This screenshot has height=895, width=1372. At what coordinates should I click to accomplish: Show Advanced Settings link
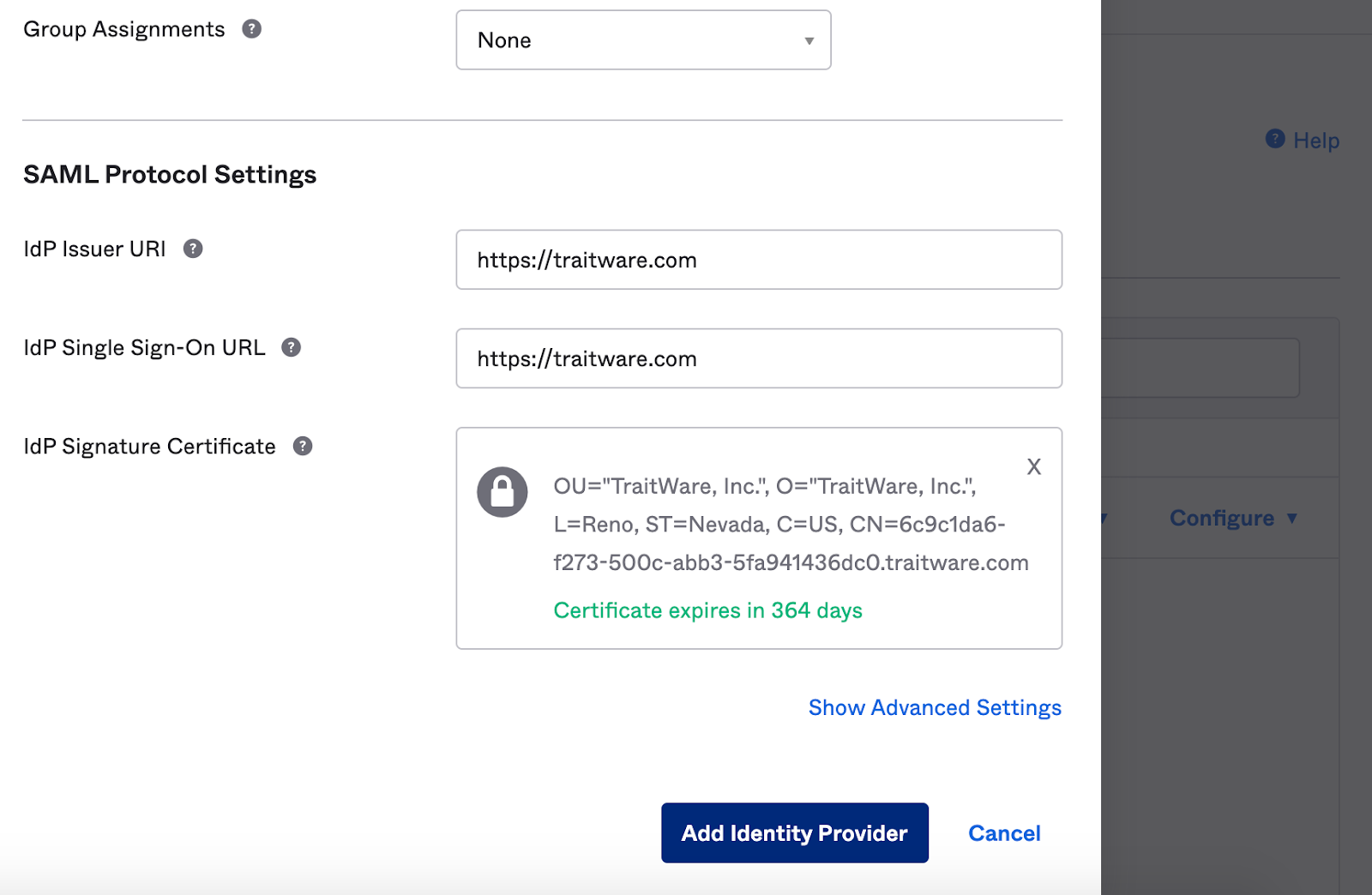pos(935,707)
